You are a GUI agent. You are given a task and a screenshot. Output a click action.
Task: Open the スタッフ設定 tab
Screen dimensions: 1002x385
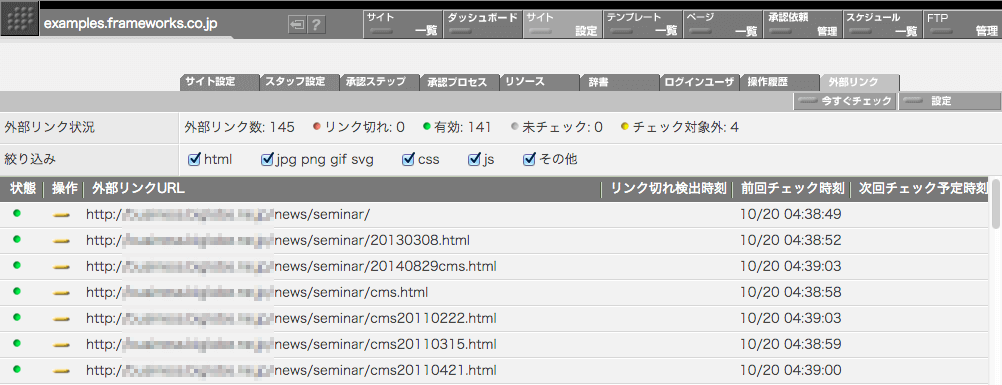tap(299, 82)
